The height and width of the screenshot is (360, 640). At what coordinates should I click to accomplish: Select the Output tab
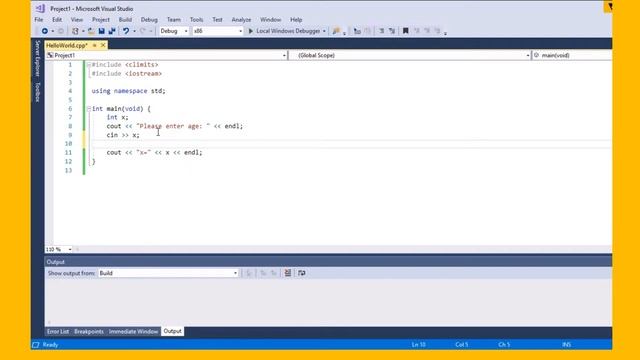point(172,331)
